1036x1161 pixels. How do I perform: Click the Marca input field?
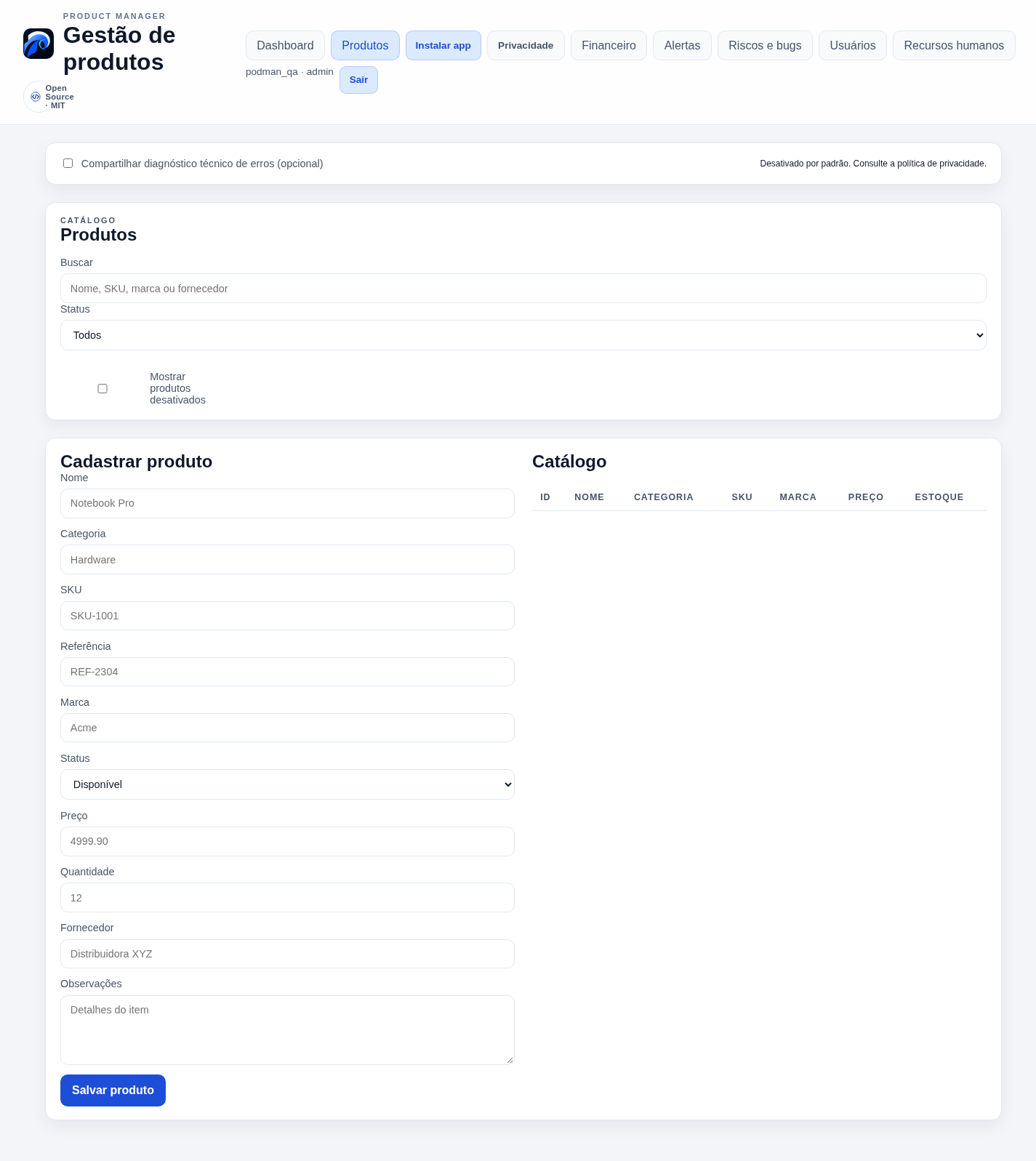pos(287,728)
